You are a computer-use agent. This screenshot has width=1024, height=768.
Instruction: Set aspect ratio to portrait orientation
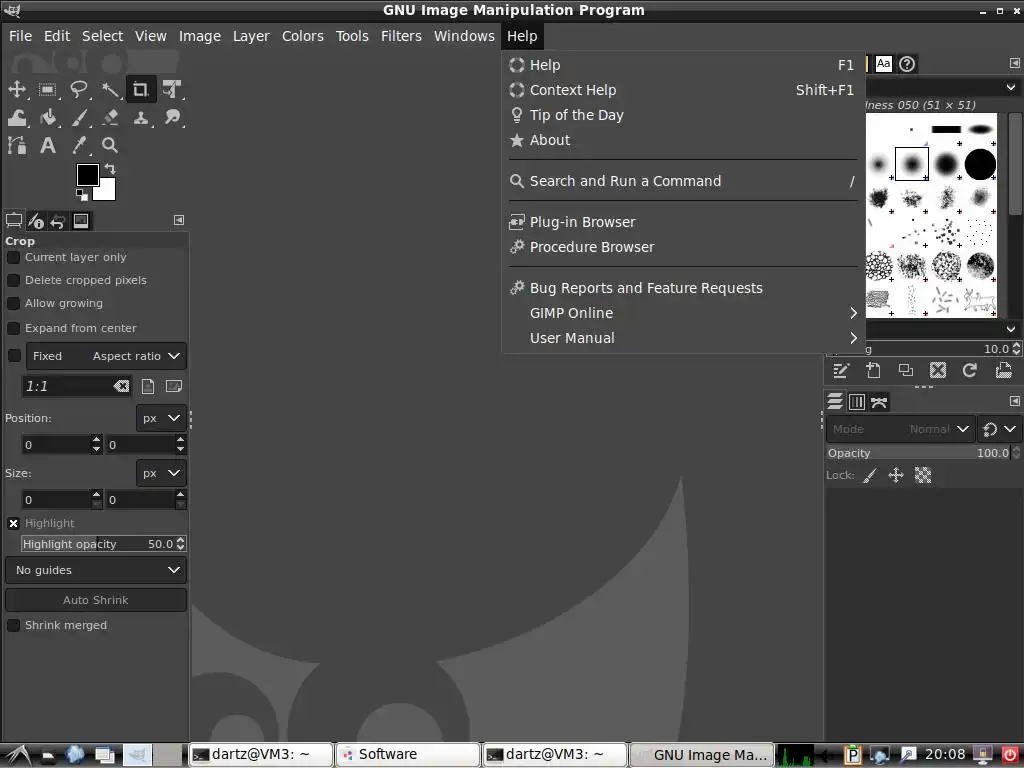[x=148, y=387]
